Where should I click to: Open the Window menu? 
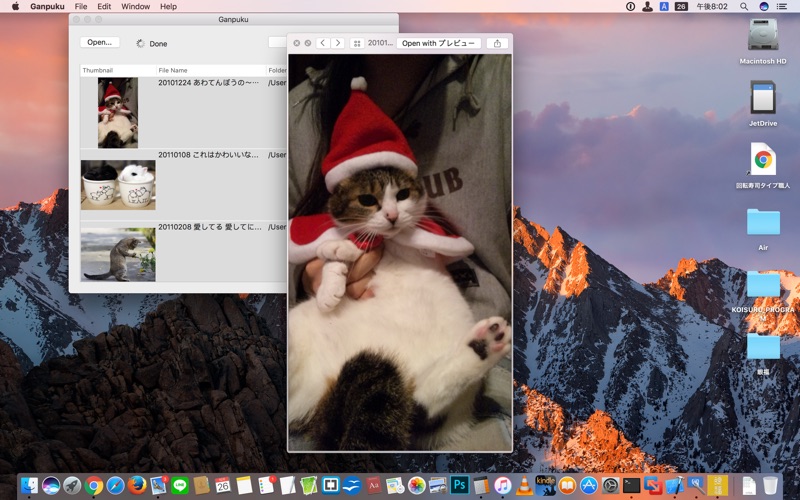tap(135, 7)
